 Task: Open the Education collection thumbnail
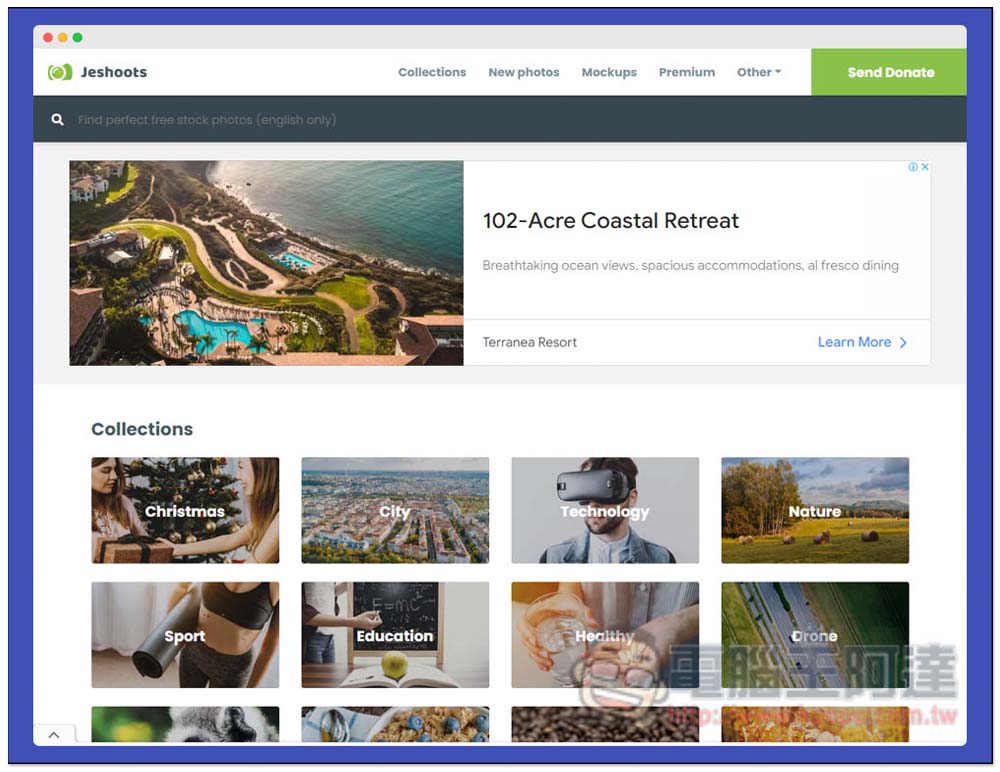(395, 635)
